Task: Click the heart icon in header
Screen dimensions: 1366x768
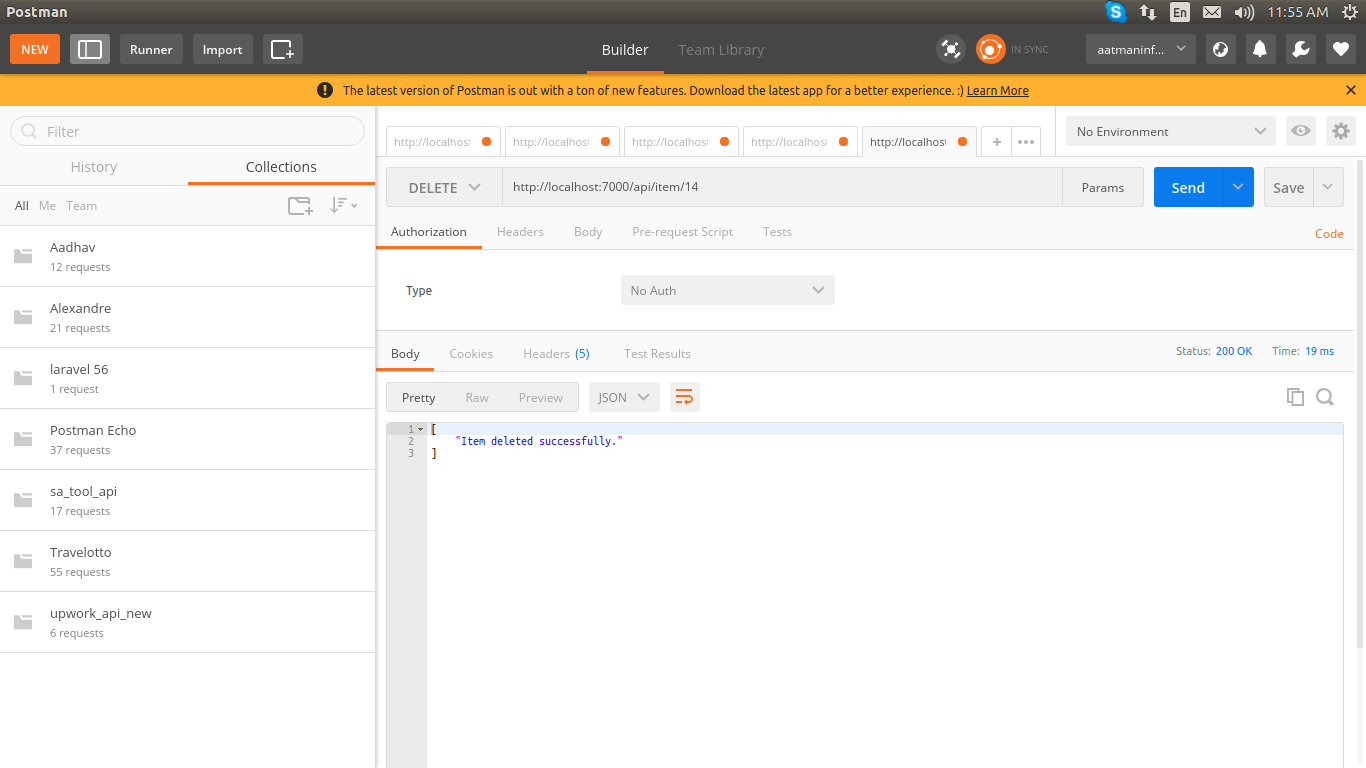Action: tap(1340, 49)
